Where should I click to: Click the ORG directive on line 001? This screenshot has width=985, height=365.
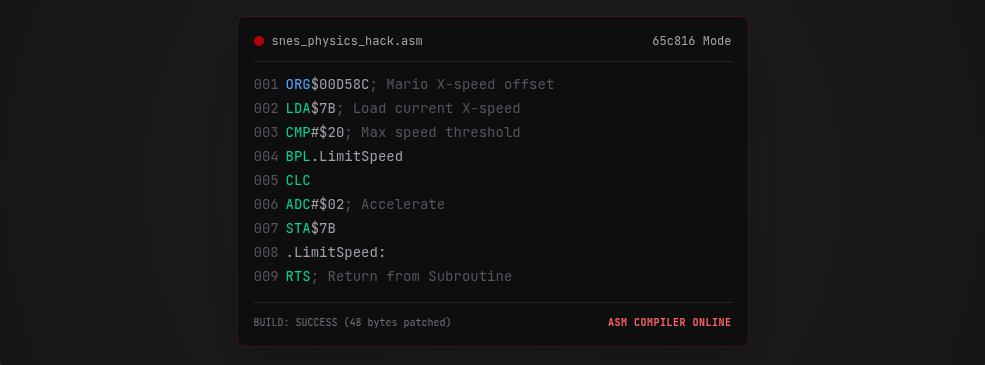tap(298, 84)
